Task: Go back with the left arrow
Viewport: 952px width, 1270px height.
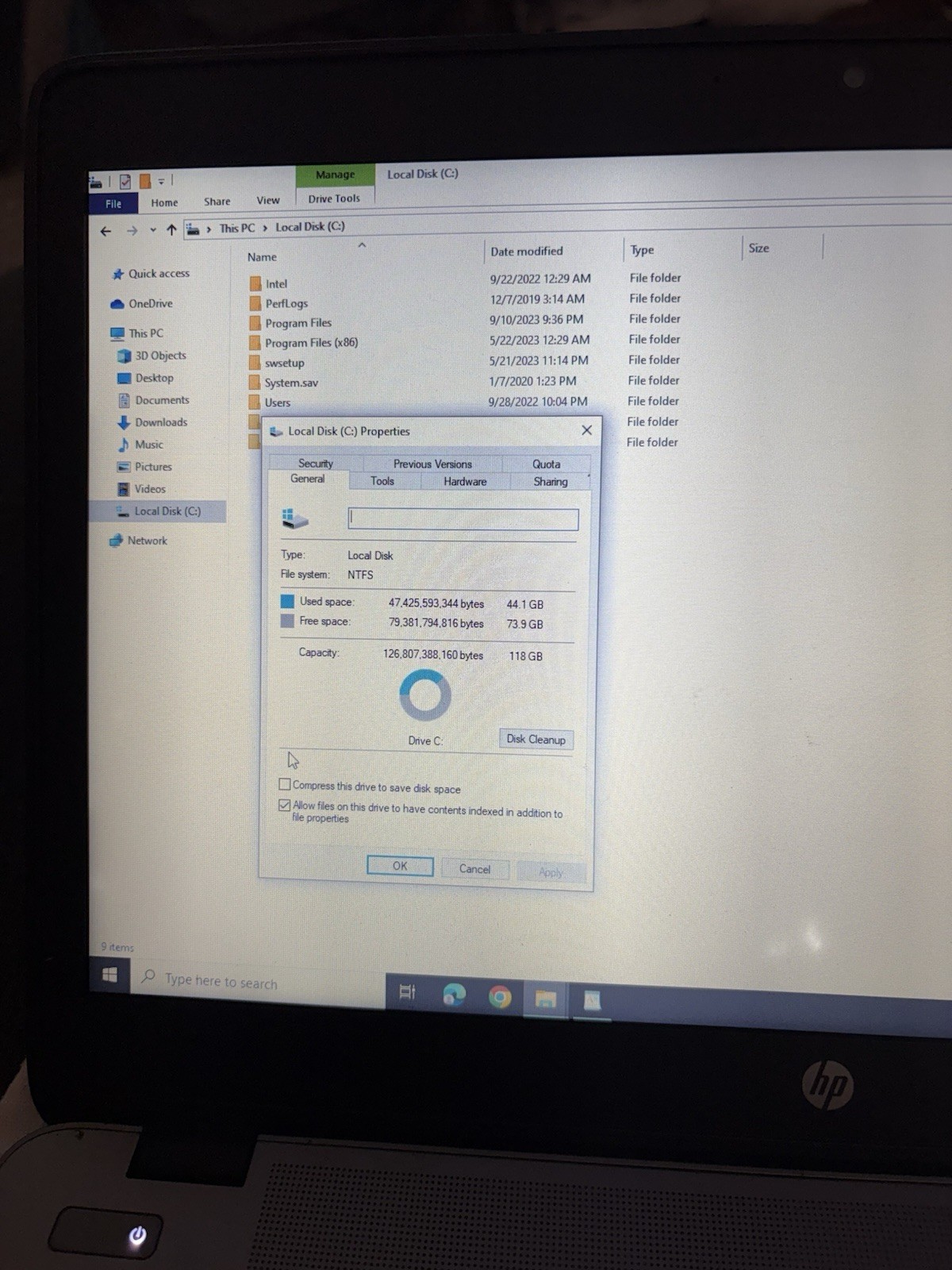Action: click(106, 231)
